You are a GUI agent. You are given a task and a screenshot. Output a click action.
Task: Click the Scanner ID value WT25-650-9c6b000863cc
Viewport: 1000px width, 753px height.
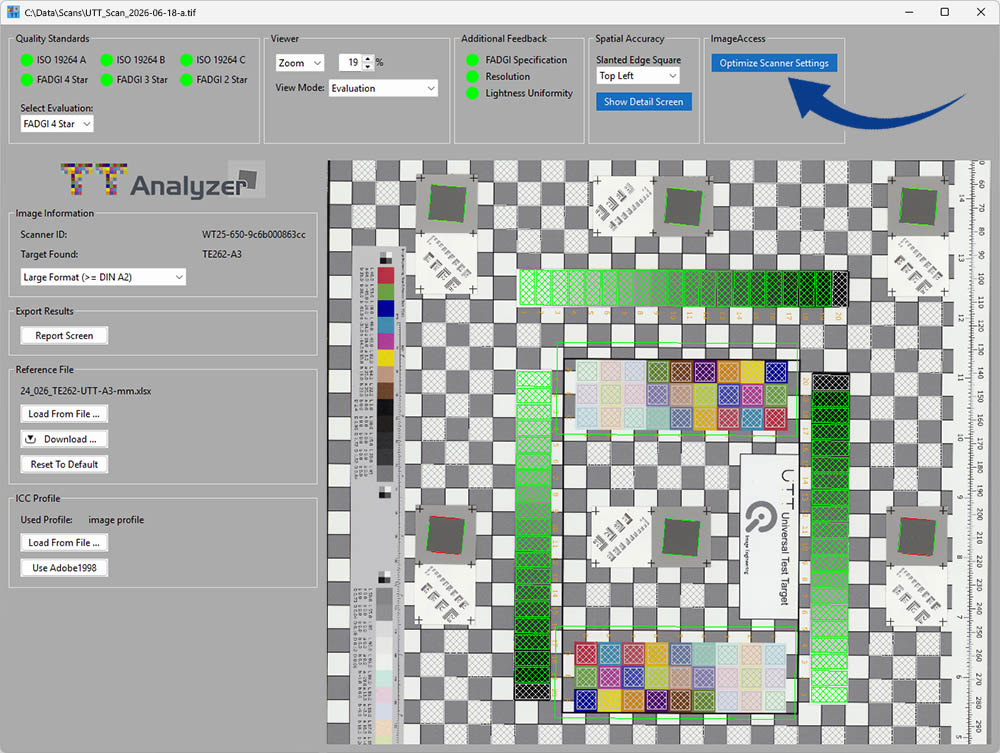[x=254, y=235]
